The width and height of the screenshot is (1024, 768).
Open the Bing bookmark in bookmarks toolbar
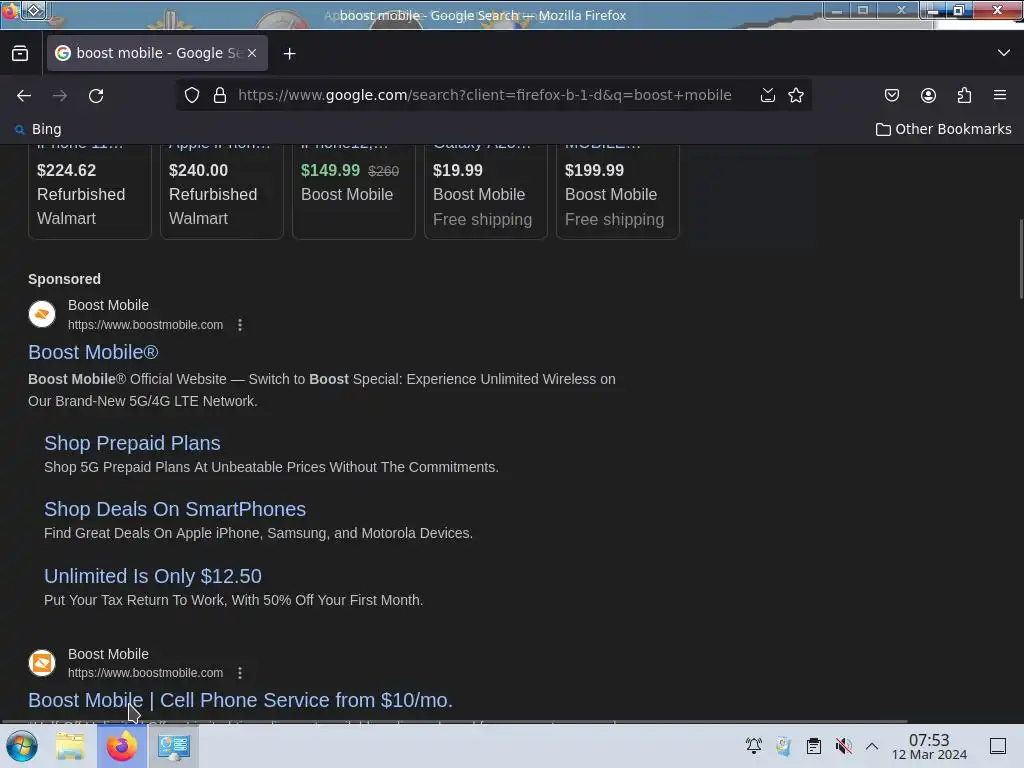coord(39,129)
